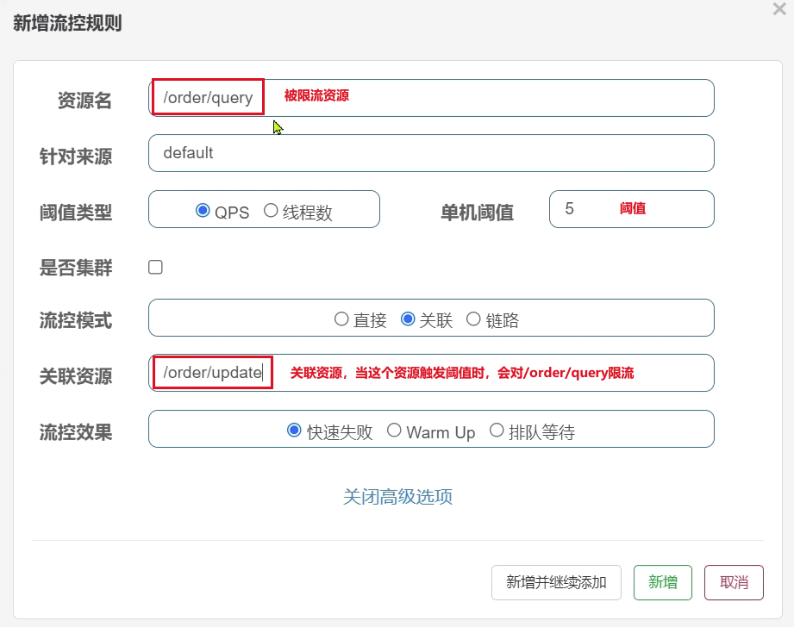Screen dimensions: 800x643
Task: Click the 关联资源 label
Action: pyautogui.click(x=76, y=377)
